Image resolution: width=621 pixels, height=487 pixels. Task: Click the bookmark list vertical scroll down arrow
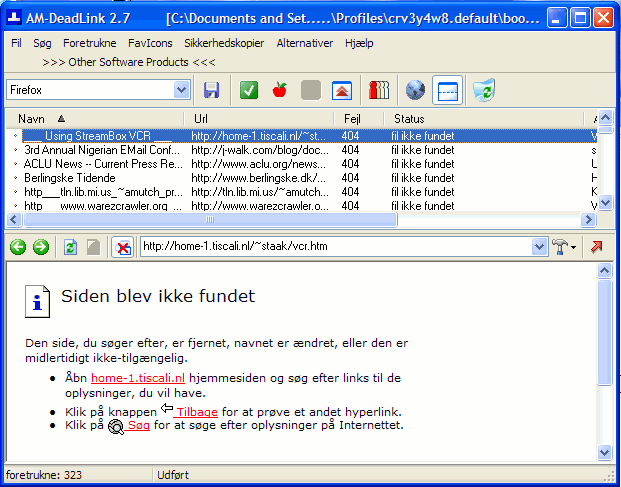point(605,203)
